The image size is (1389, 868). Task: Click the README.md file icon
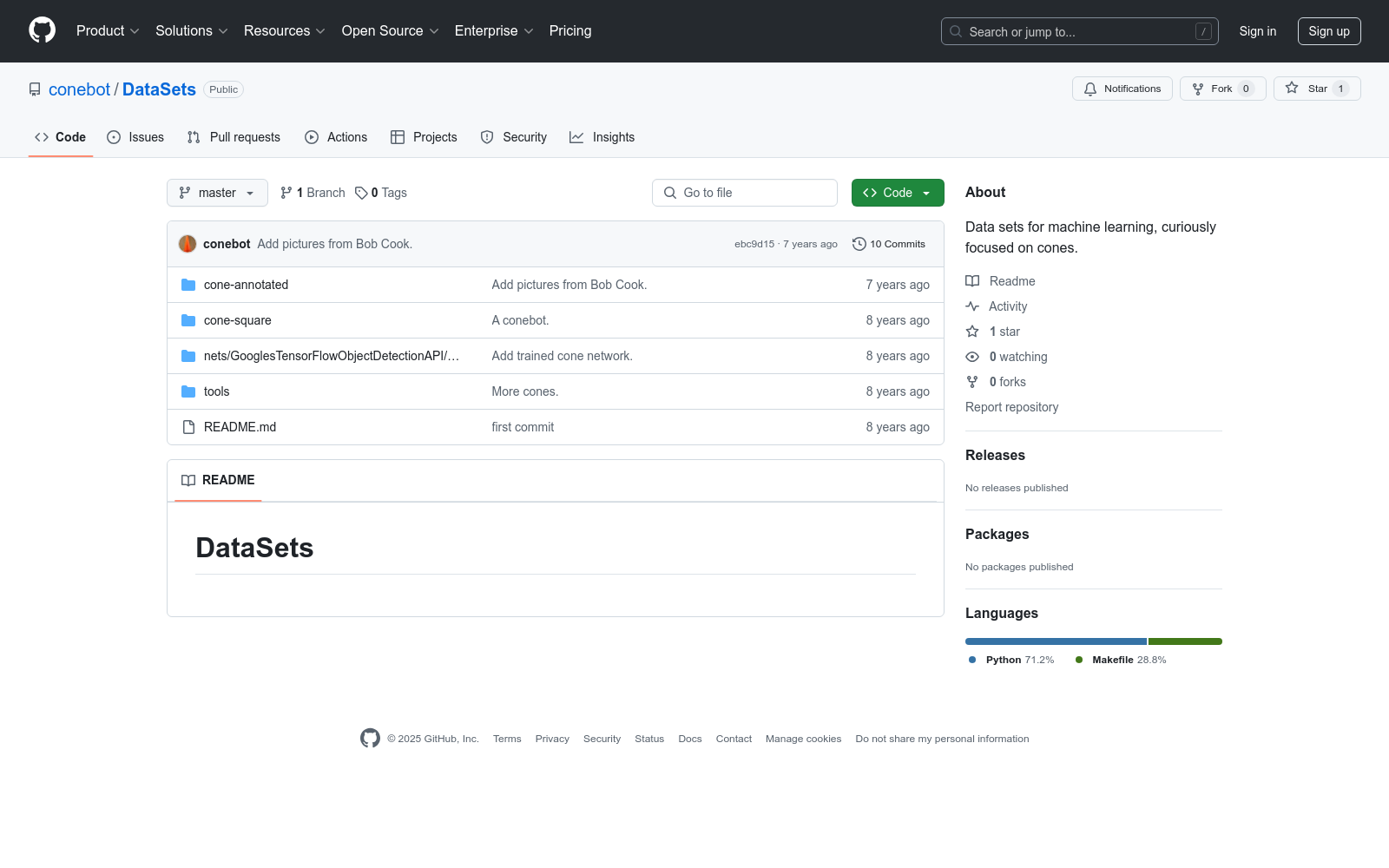point(188,427)
